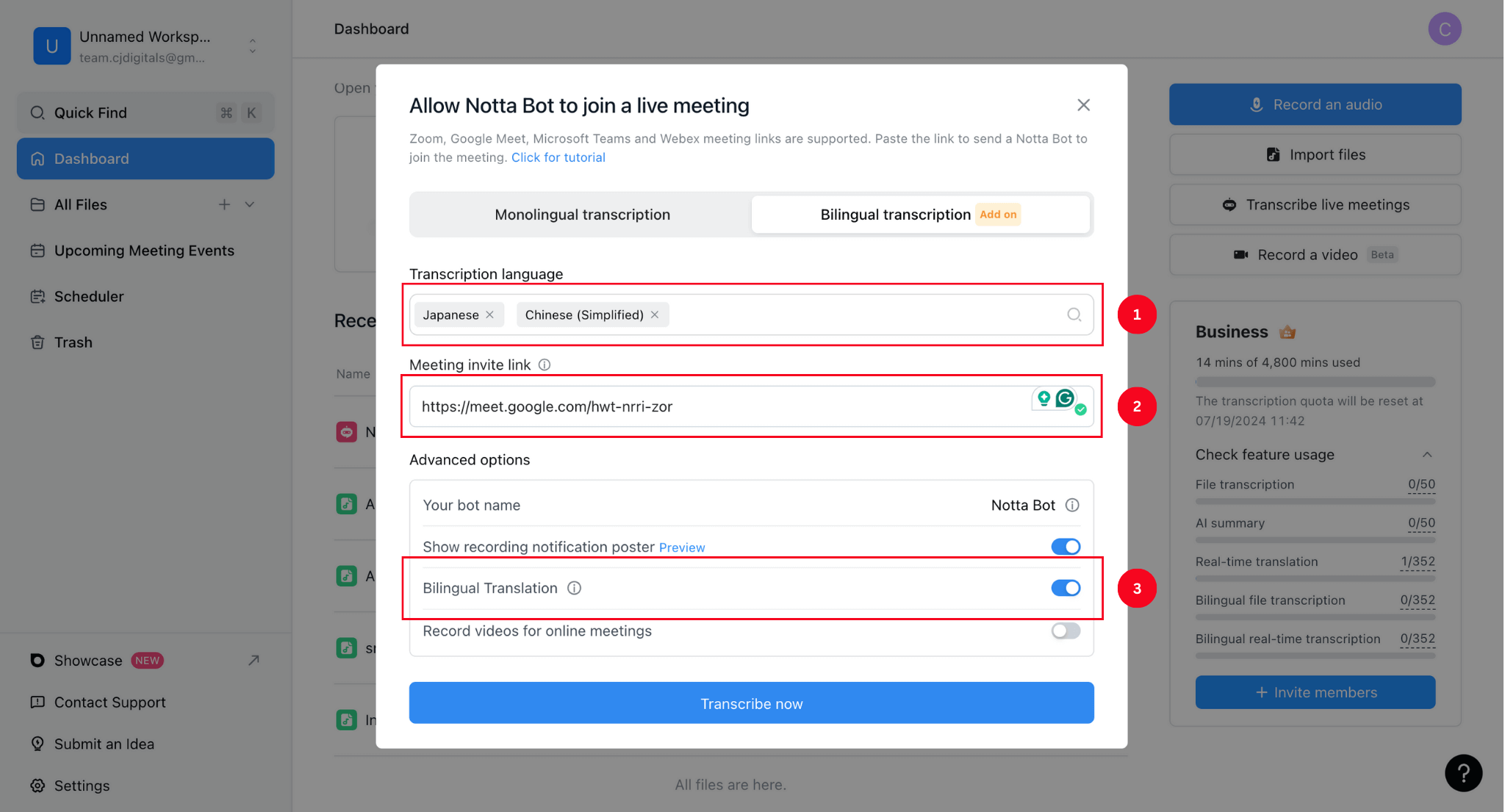The width and height of the screenshot is (1505, 812).
Task: Click for tutorial link
Action: pyautogui.click(x=558, y=157)
